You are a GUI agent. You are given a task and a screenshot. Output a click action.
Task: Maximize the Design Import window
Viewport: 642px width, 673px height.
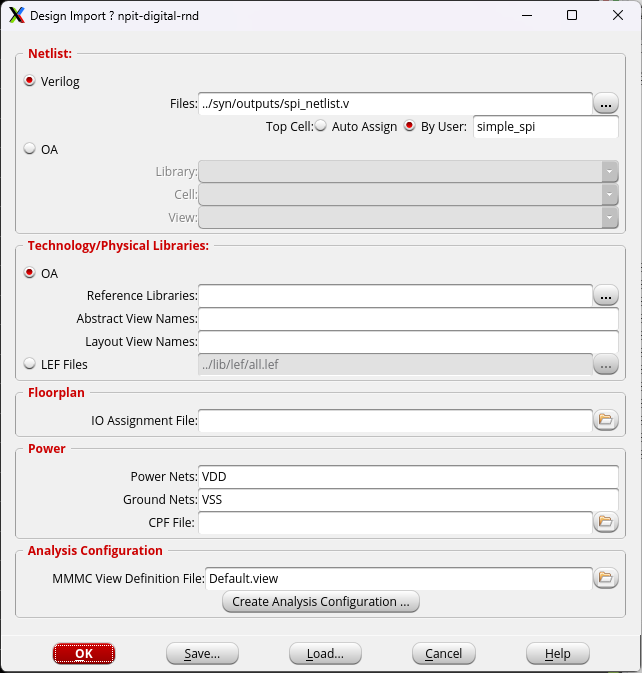point(572,15)
